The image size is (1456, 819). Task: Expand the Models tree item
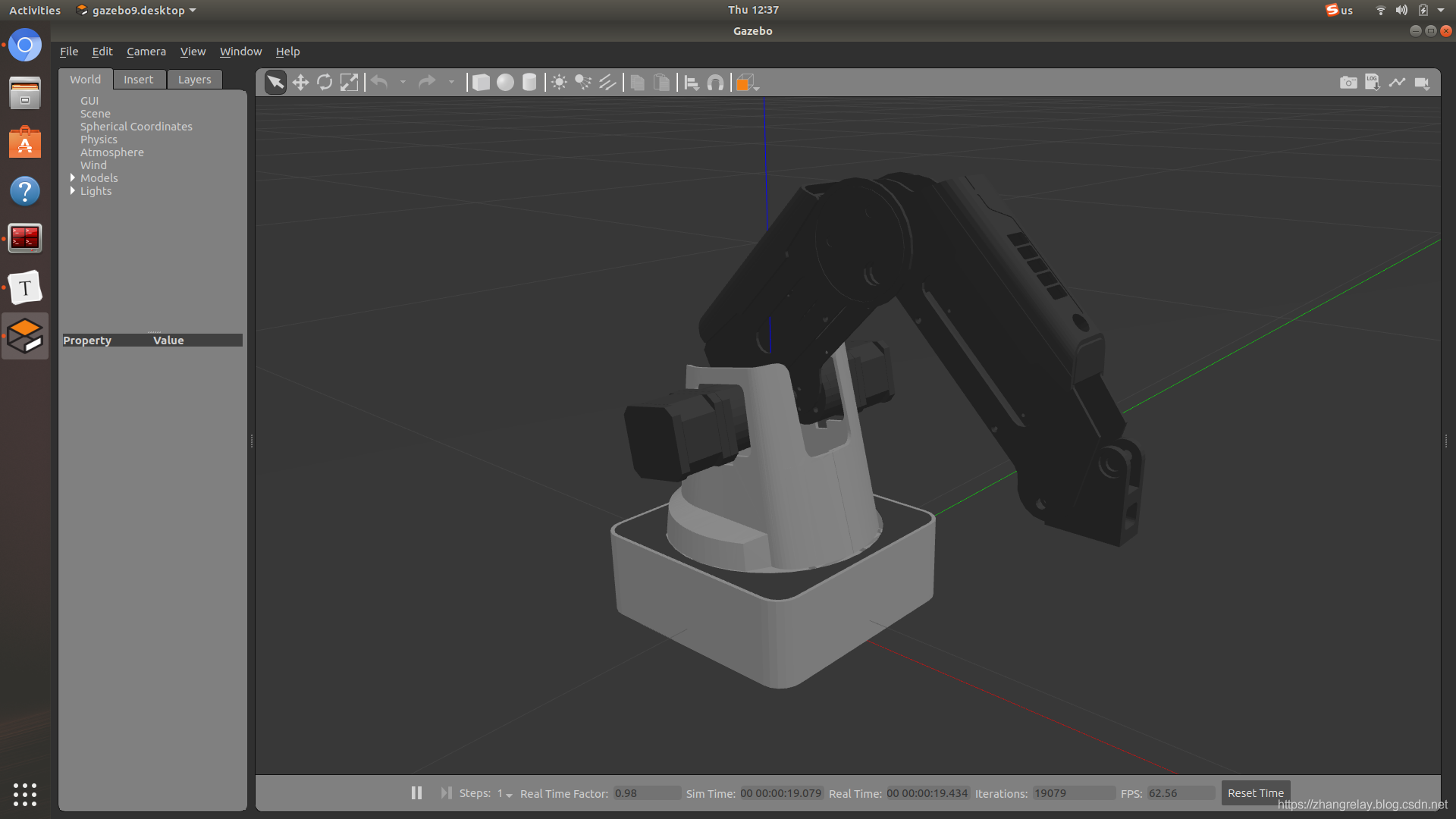(x=73, y=178)
